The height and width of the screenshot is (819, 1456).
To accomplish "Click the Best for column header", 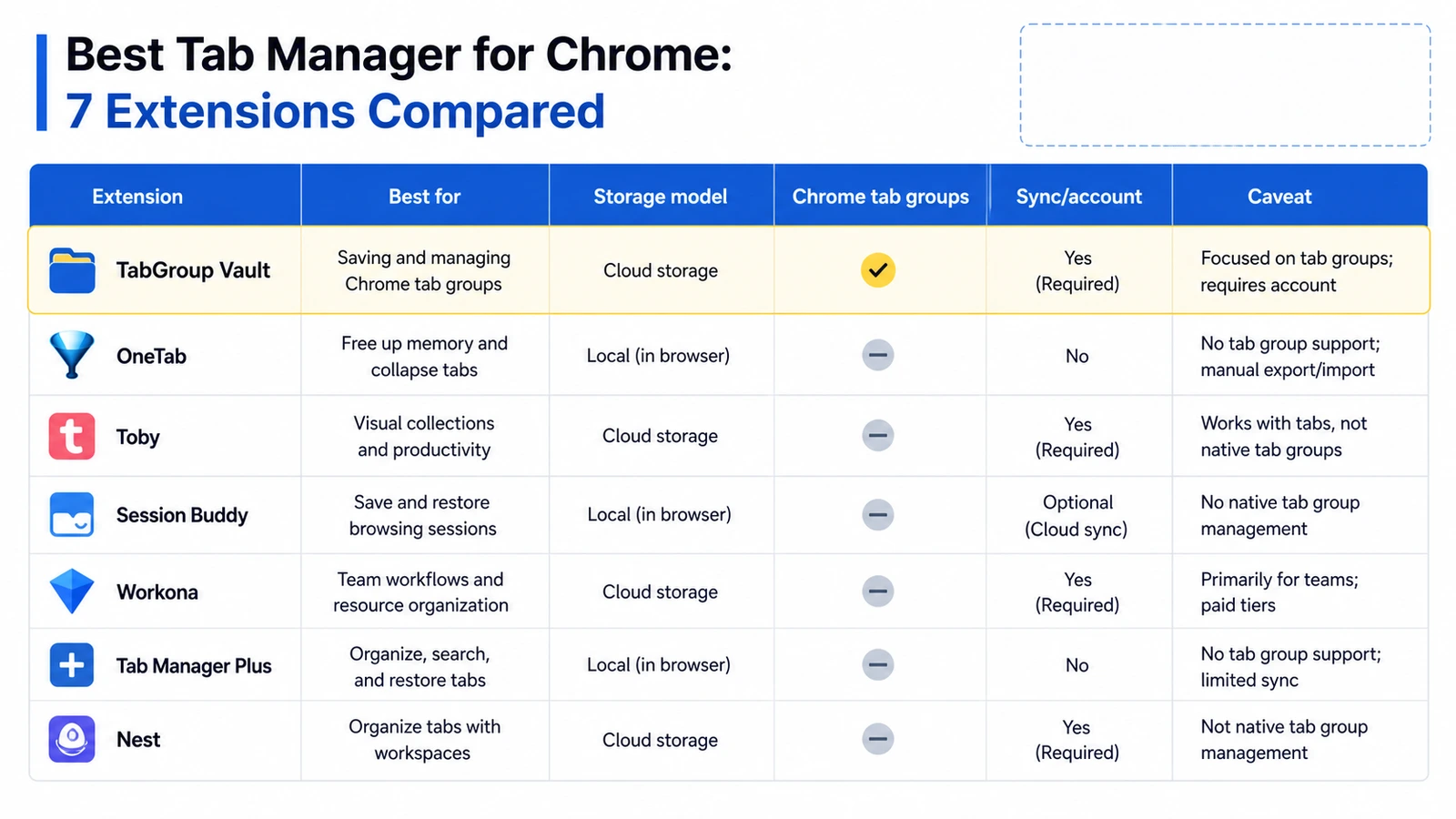I will click(425, 197).
